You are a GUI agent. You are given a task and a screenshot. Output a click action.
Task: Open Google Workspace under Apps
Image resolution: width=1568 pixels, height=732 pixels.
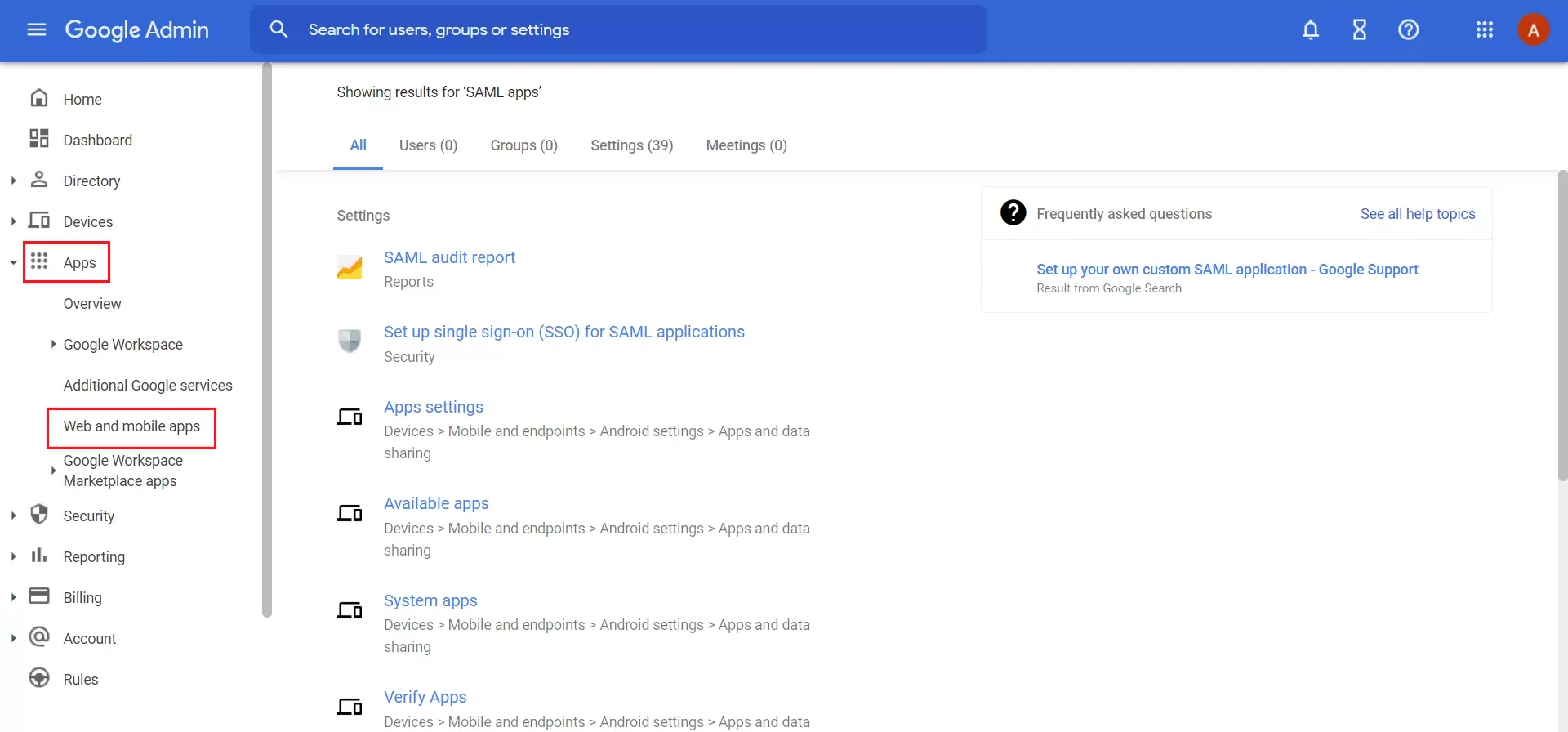[x=122, y=344]
